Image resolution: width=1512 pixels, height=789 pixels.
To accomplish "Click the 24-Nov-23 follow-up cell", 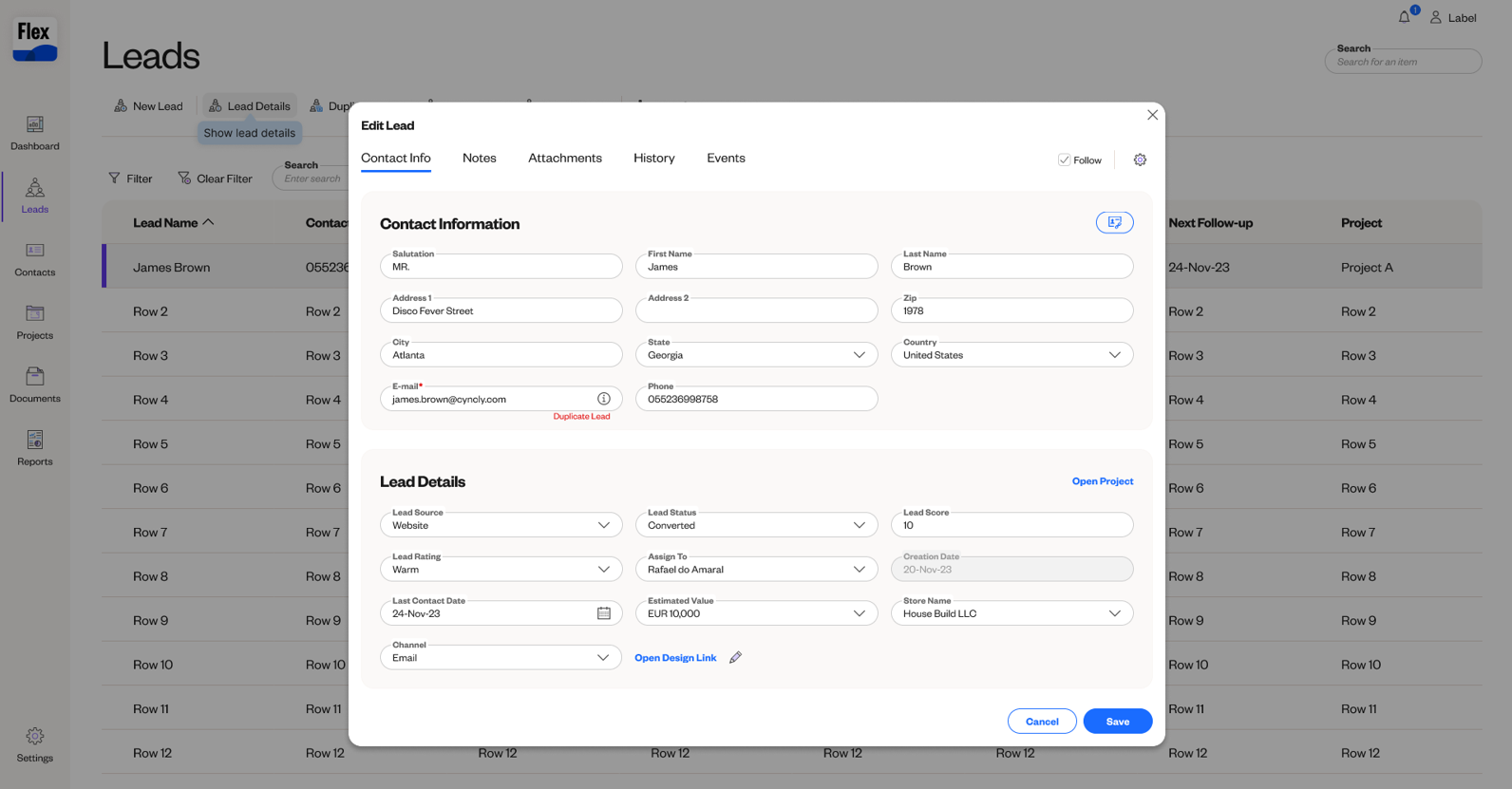I will pyautogui.click(x=1200, y=267).
